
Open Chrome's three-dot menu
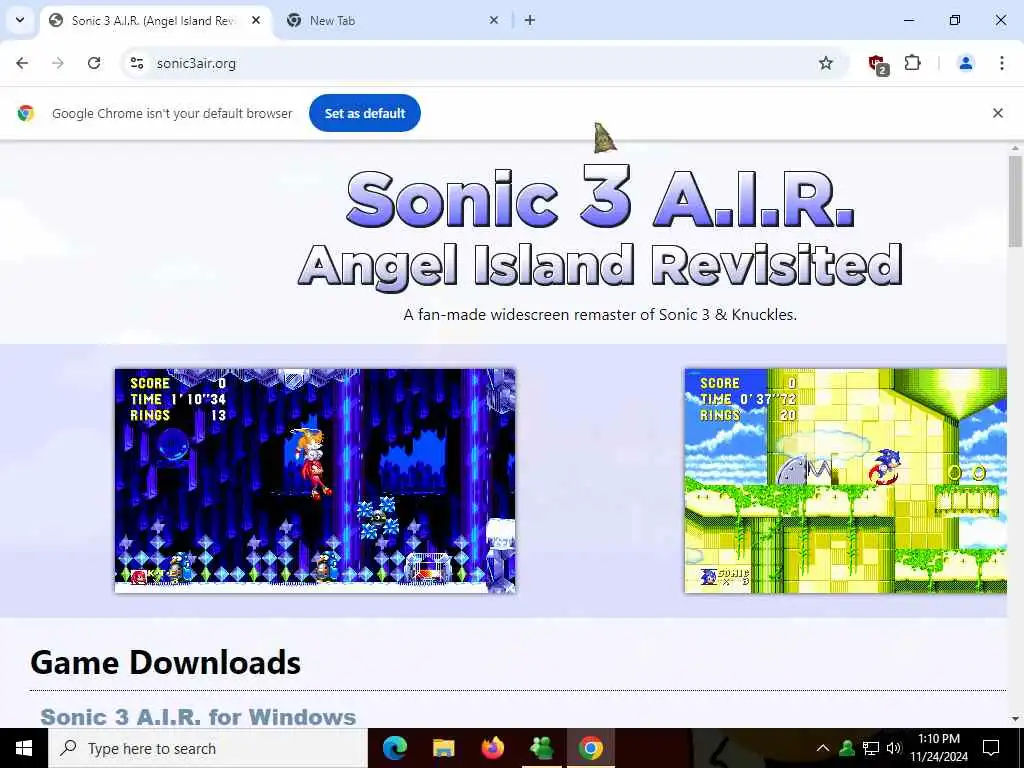[x=1001, y=63]
